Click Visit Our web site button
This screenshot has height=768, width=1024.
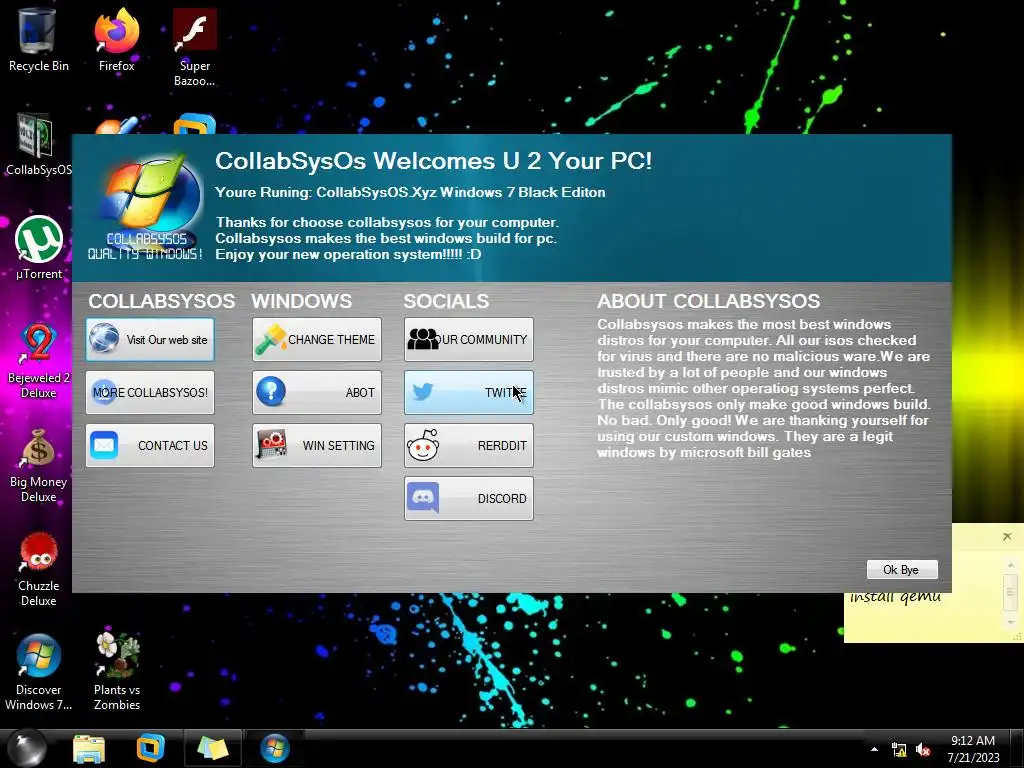(150, 340)
